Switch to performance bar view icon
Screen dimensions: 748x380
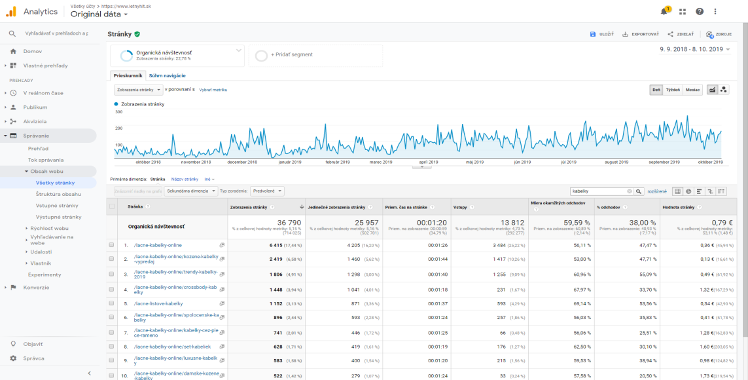(x=699, y=191)
